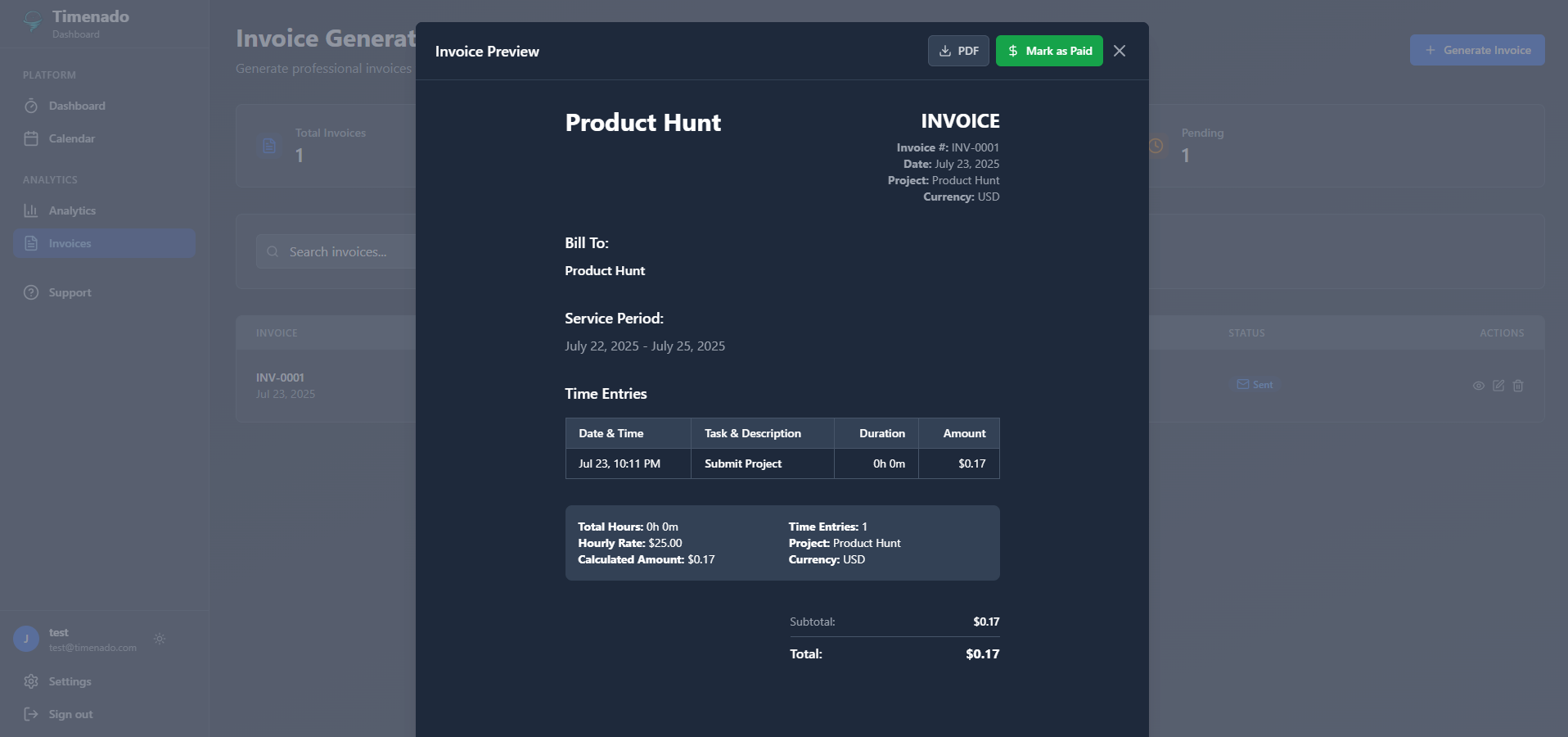Click the Total $0.17 amount
This screenshot has height=737, width=1568.
pos(982,653)
